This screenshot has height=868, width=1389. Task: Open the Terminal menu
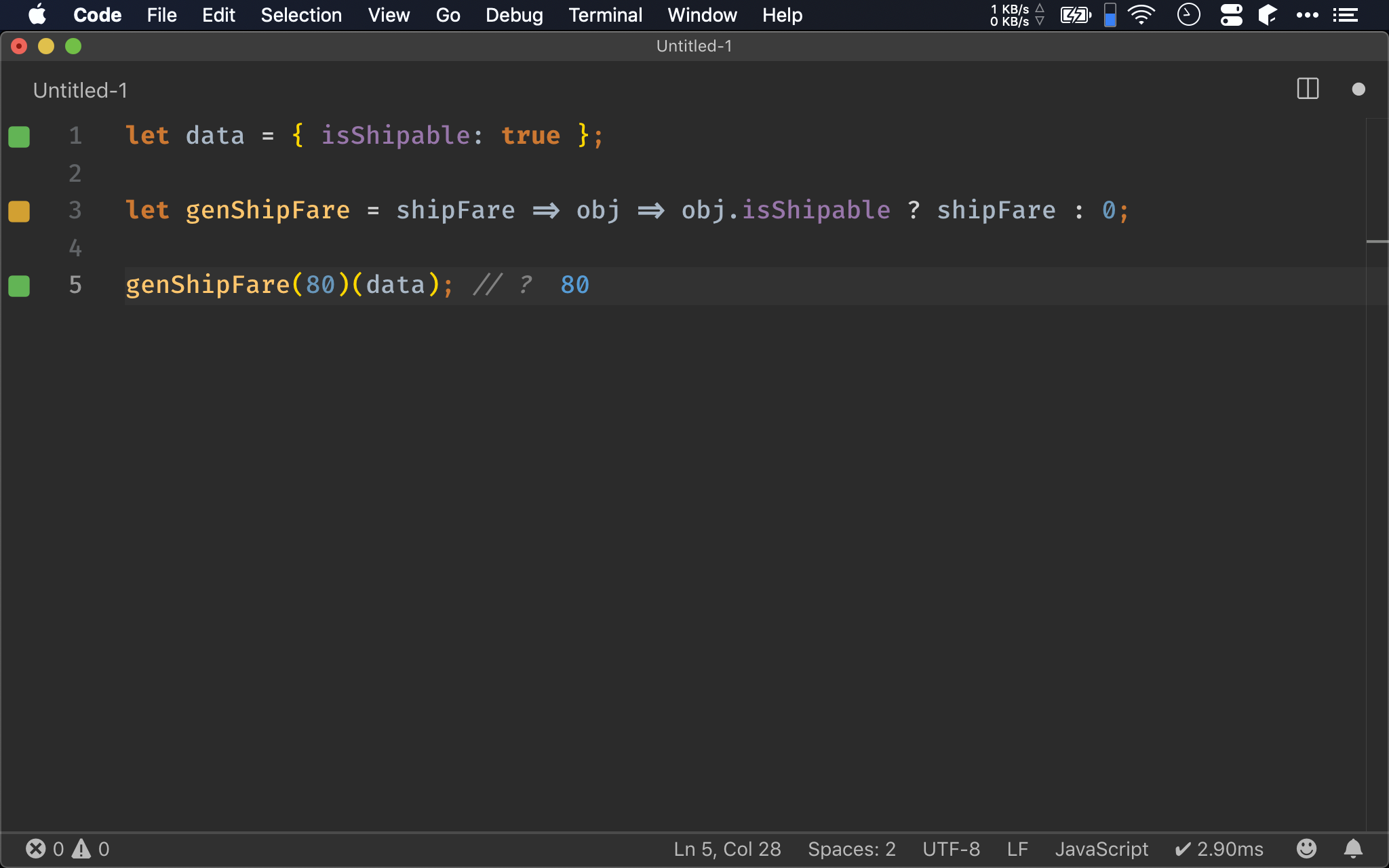coord(605,15)
